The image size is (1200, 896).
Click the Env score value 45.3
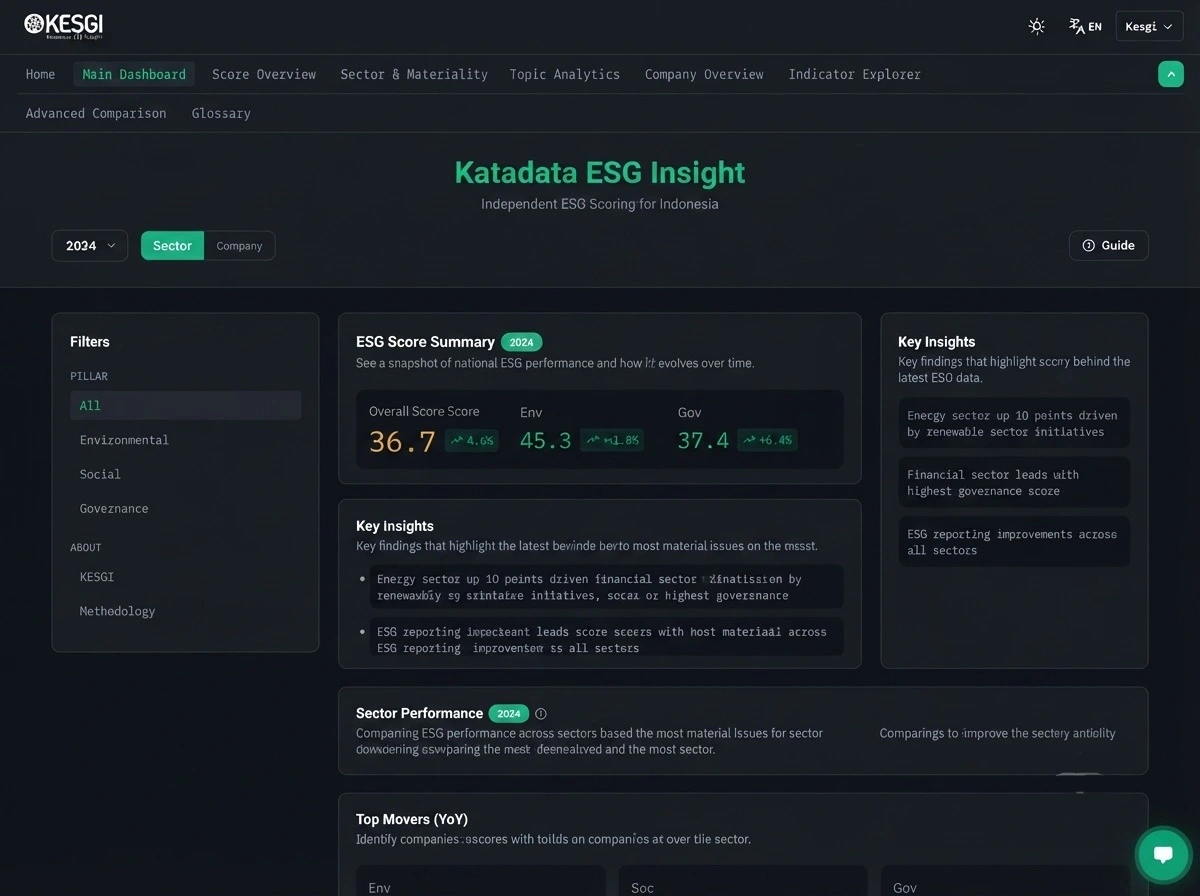point(546,440)
